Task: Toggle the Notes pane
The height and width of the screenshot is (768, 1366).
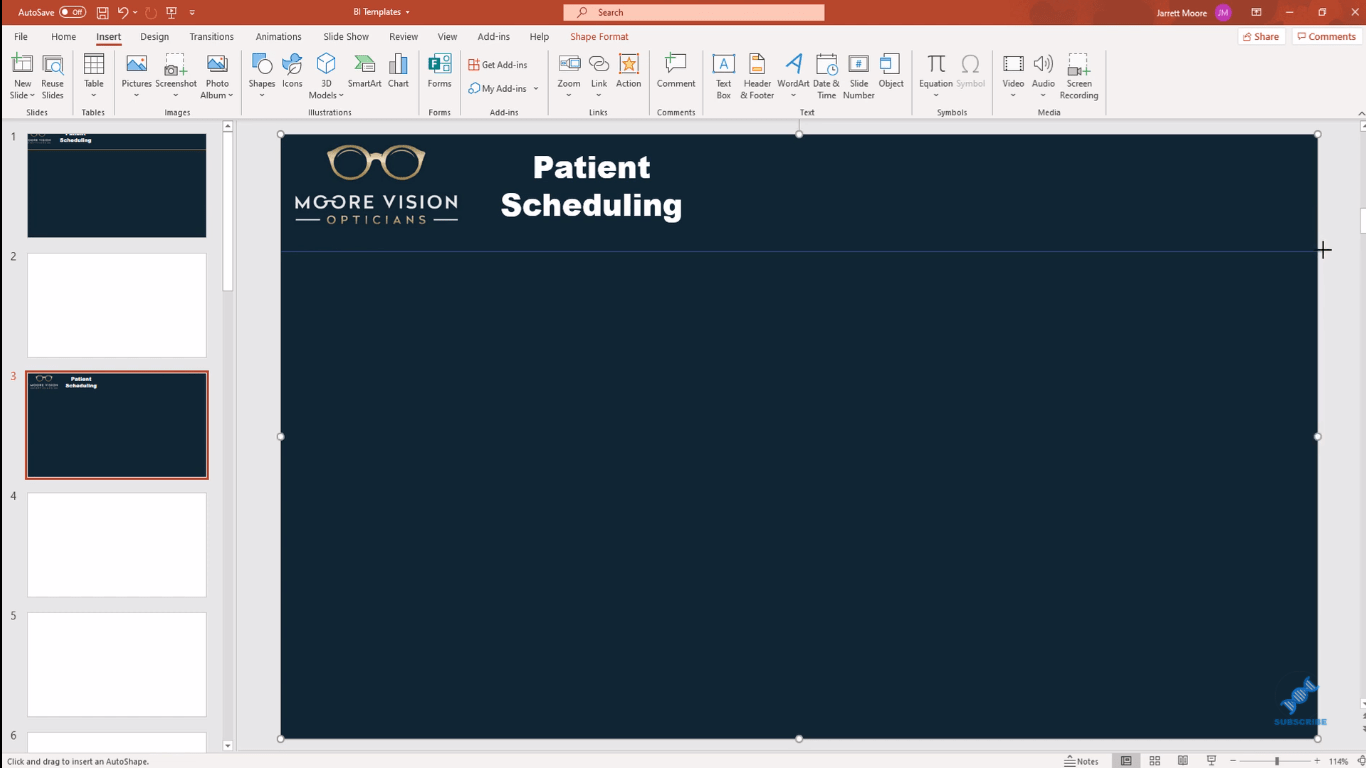Action: pyautogui.click(x=1082, y=761)
